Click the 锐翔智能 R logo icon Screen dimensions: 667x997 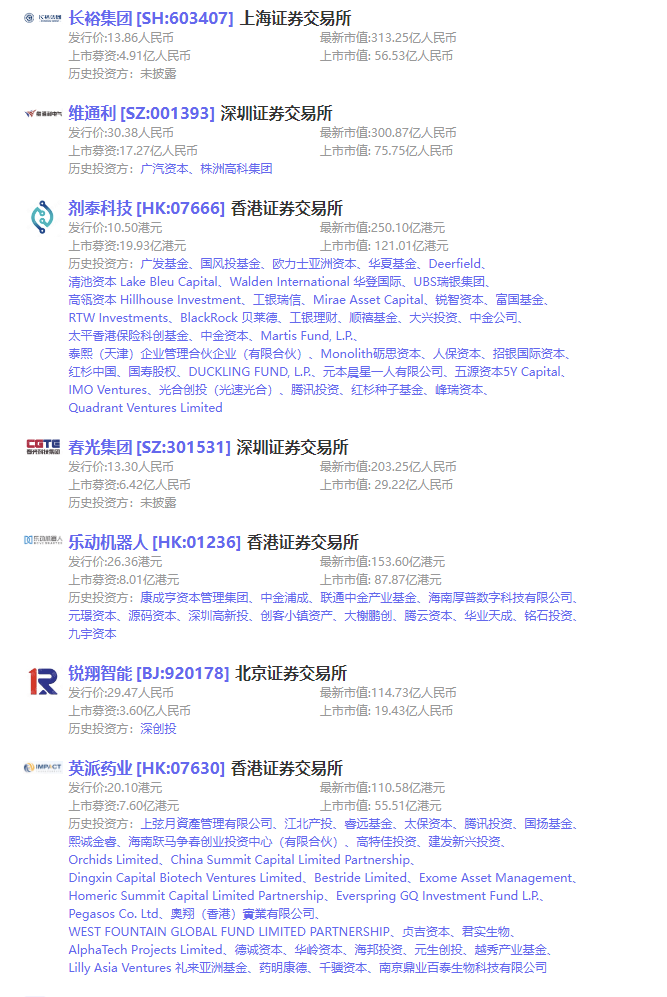tap(43, 681)
